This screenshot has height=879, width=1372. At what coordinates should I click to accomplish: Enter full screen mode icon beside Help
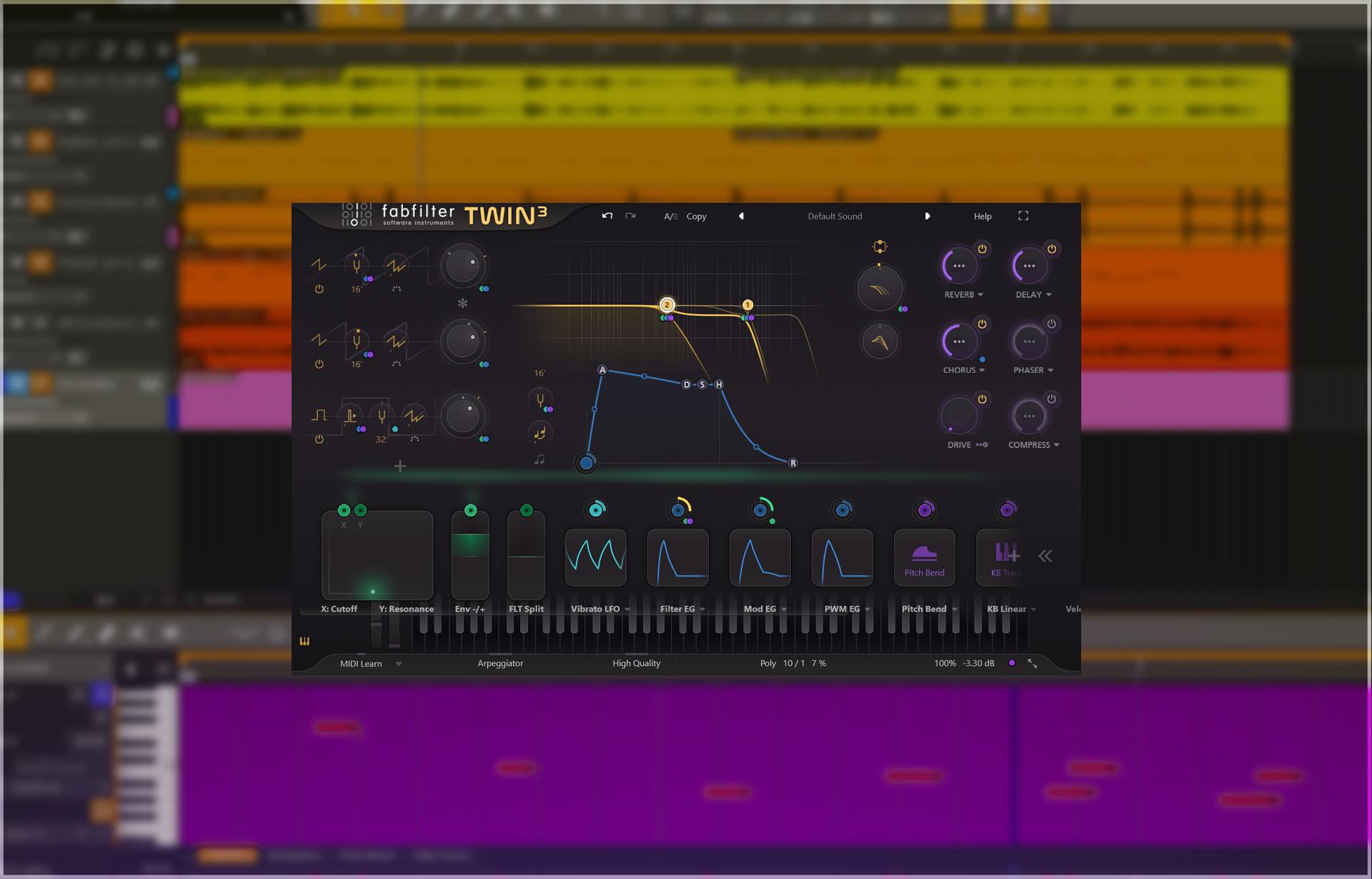coord(1023,216)
